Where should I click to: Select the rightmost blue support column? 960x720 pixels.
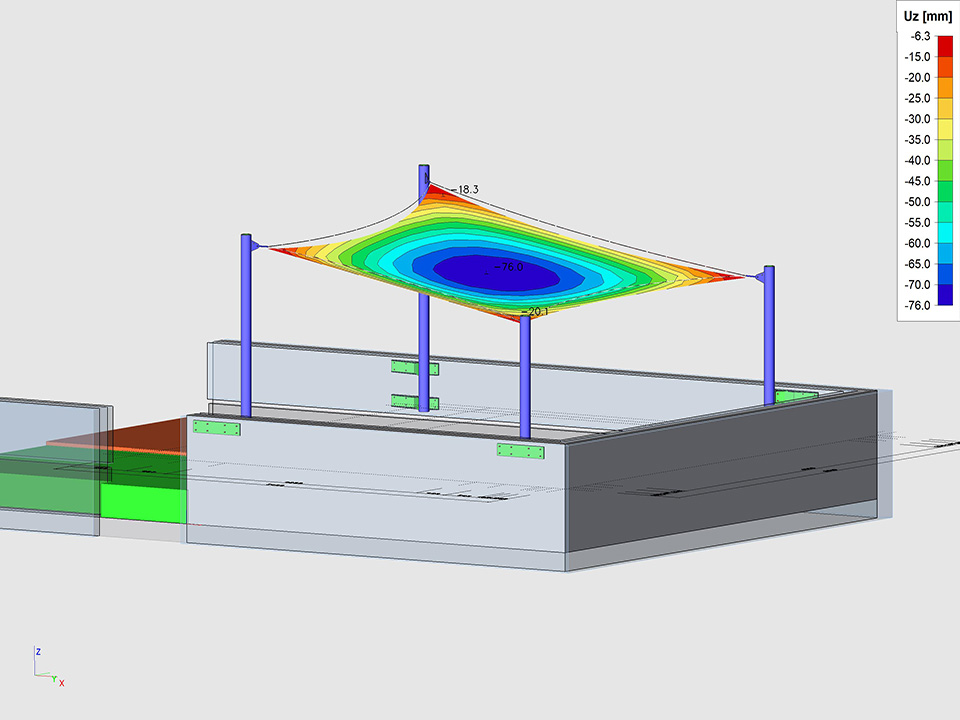point(769,335)
